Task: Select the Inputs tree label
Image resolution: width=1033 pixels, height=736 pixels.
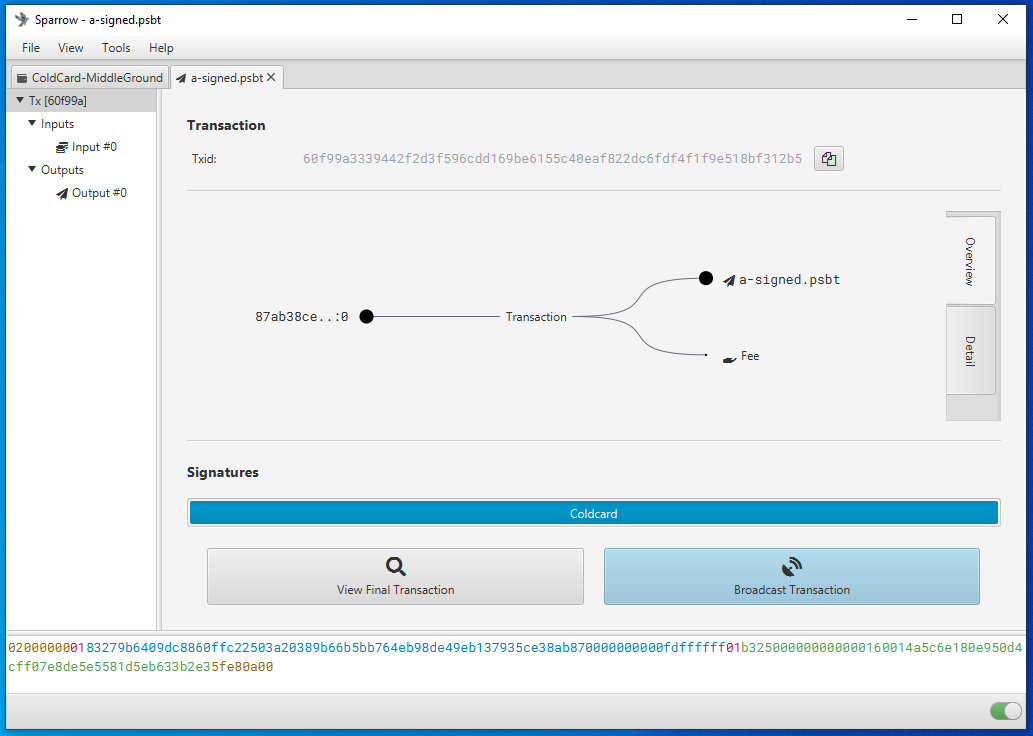Action: coord(57,124)
